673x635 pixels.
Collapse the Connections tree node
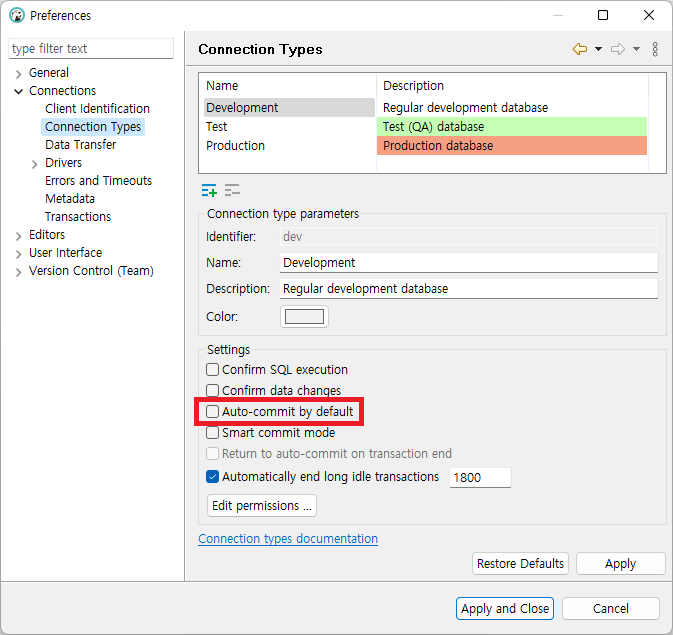[x=19, y=91]
